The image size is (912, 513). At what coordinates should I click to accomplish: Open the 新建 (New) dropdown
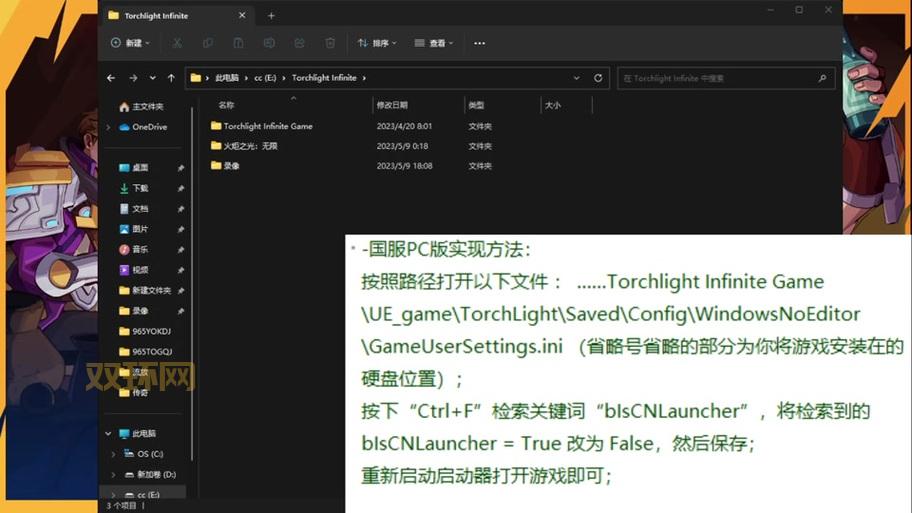pos(130,43)
